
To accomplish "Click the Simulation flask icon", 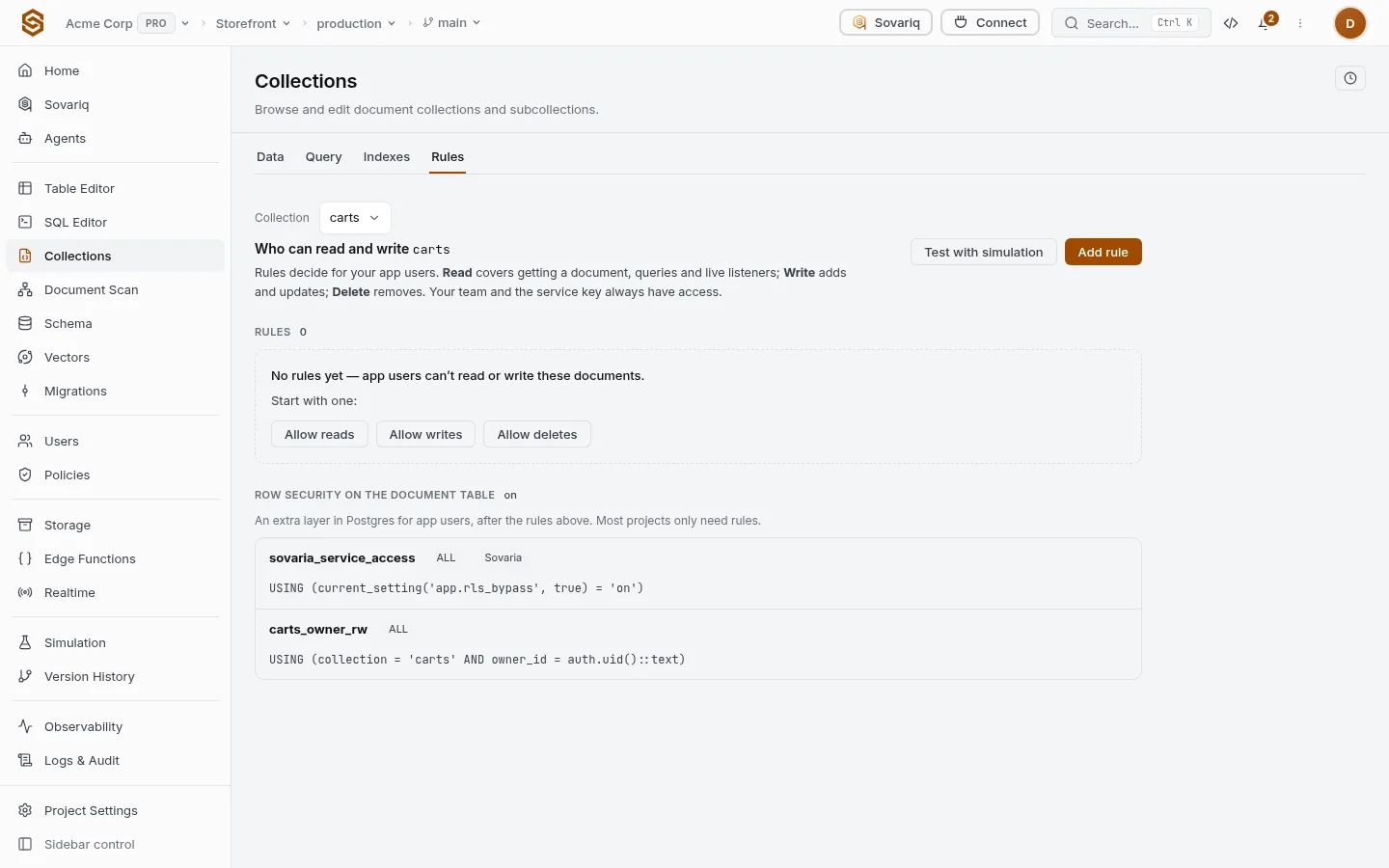I will click(25, 642).
